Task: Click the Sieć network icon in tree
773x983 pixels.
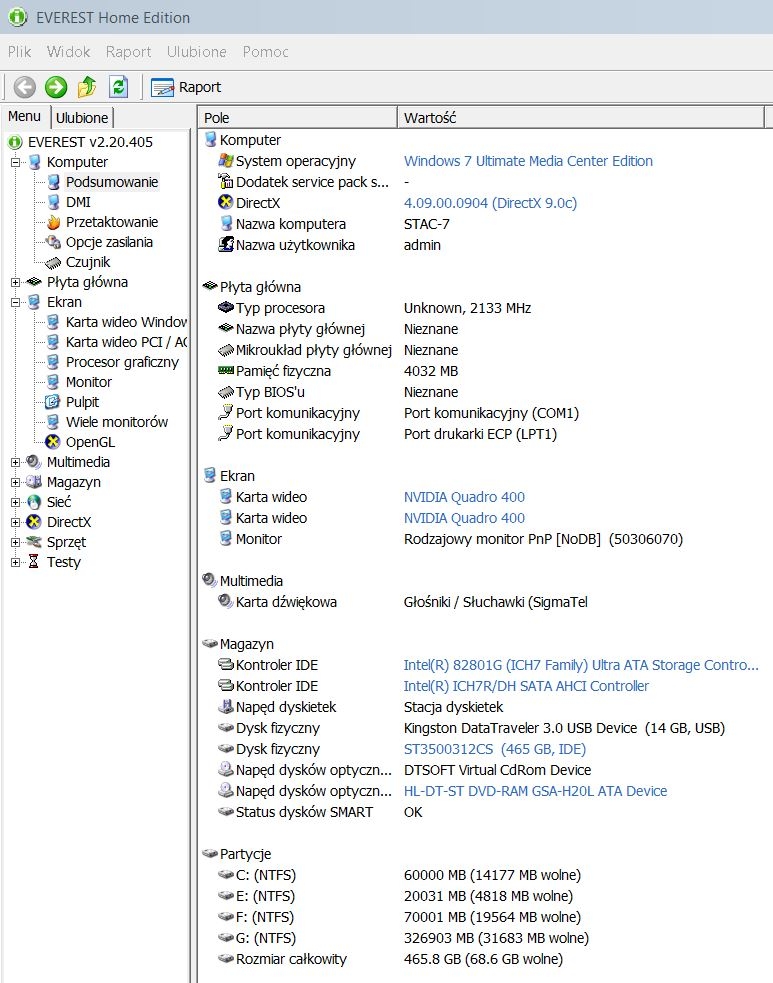Action: (34, 502)
